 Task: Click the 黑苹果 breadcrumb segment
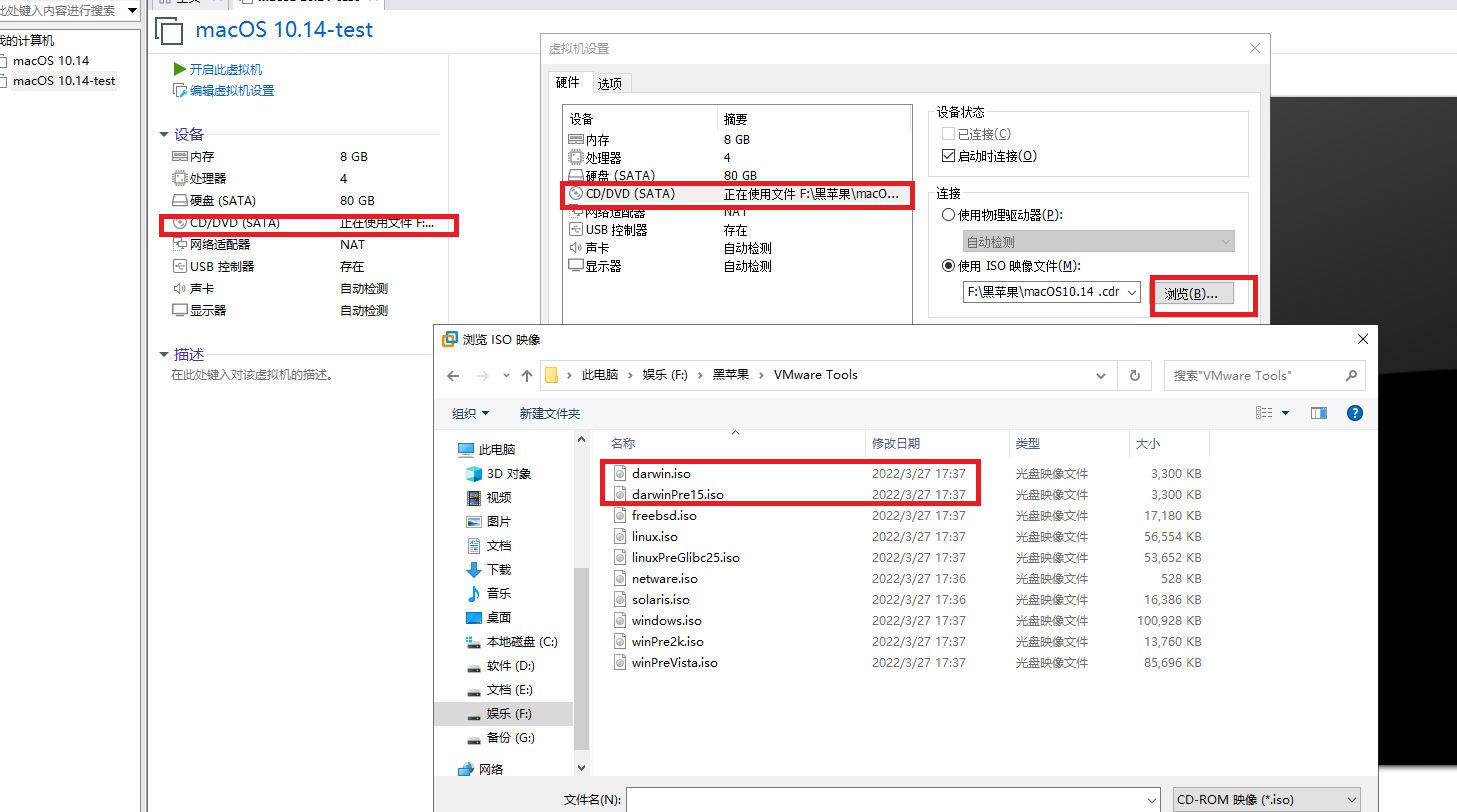pos(731,375)
